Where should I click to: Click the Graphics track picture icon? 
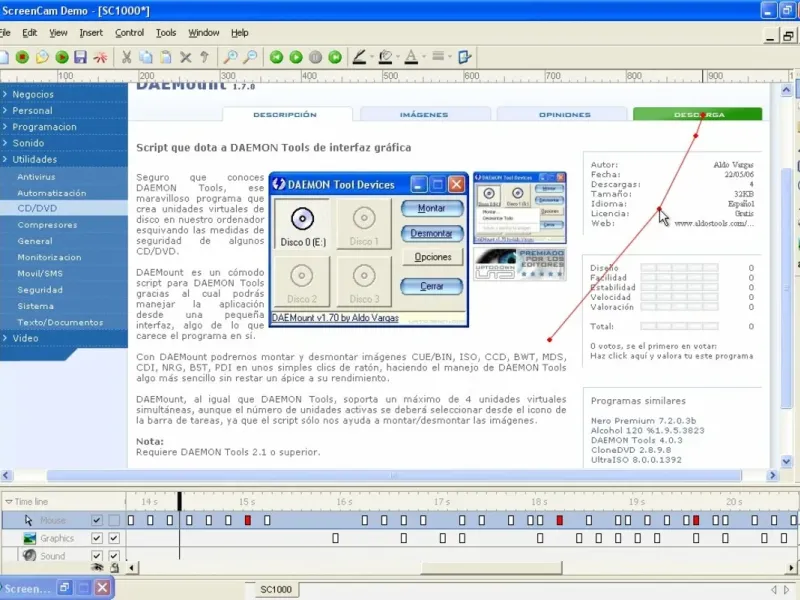[x=30, y=538]
